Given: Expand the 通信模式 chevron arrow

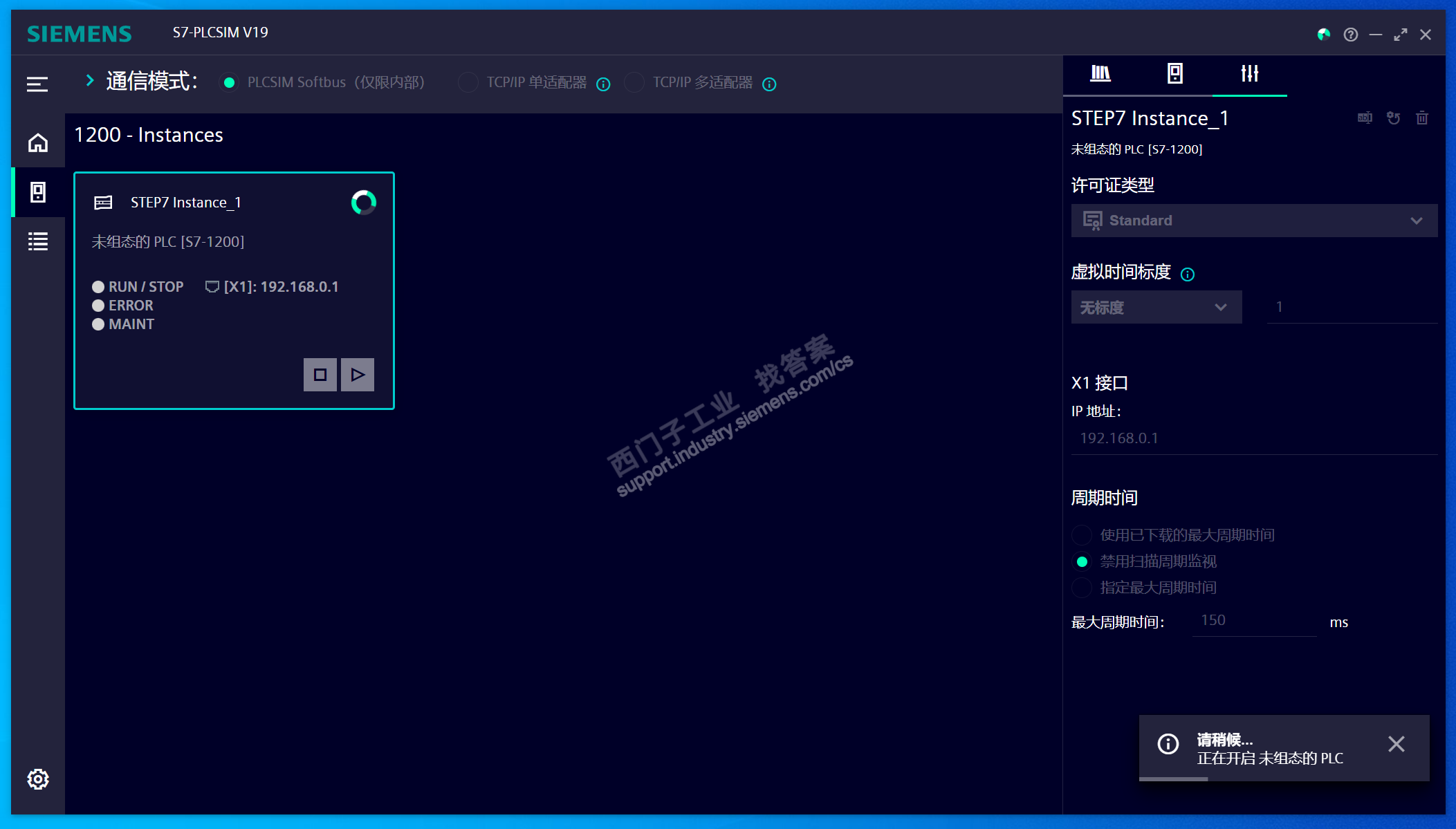Looking at the screenshot, I should (x=89, y=81).
